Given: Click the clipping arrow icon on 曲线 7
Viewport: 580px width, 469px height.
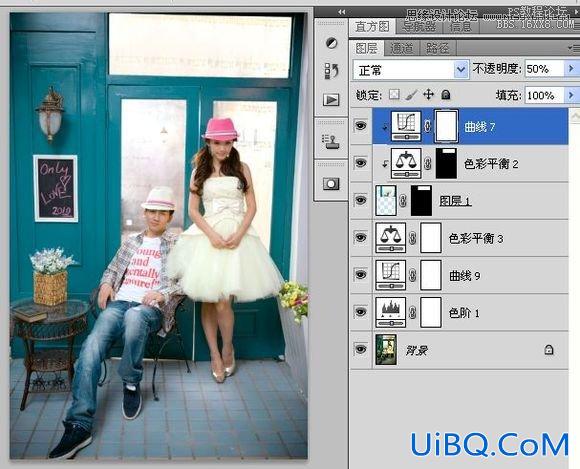Looking at the screenshot, I should [385, 128].
